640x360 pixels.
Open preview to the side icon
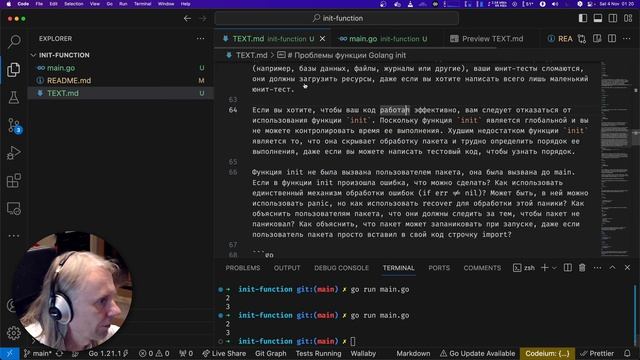[x=597, y=39]
